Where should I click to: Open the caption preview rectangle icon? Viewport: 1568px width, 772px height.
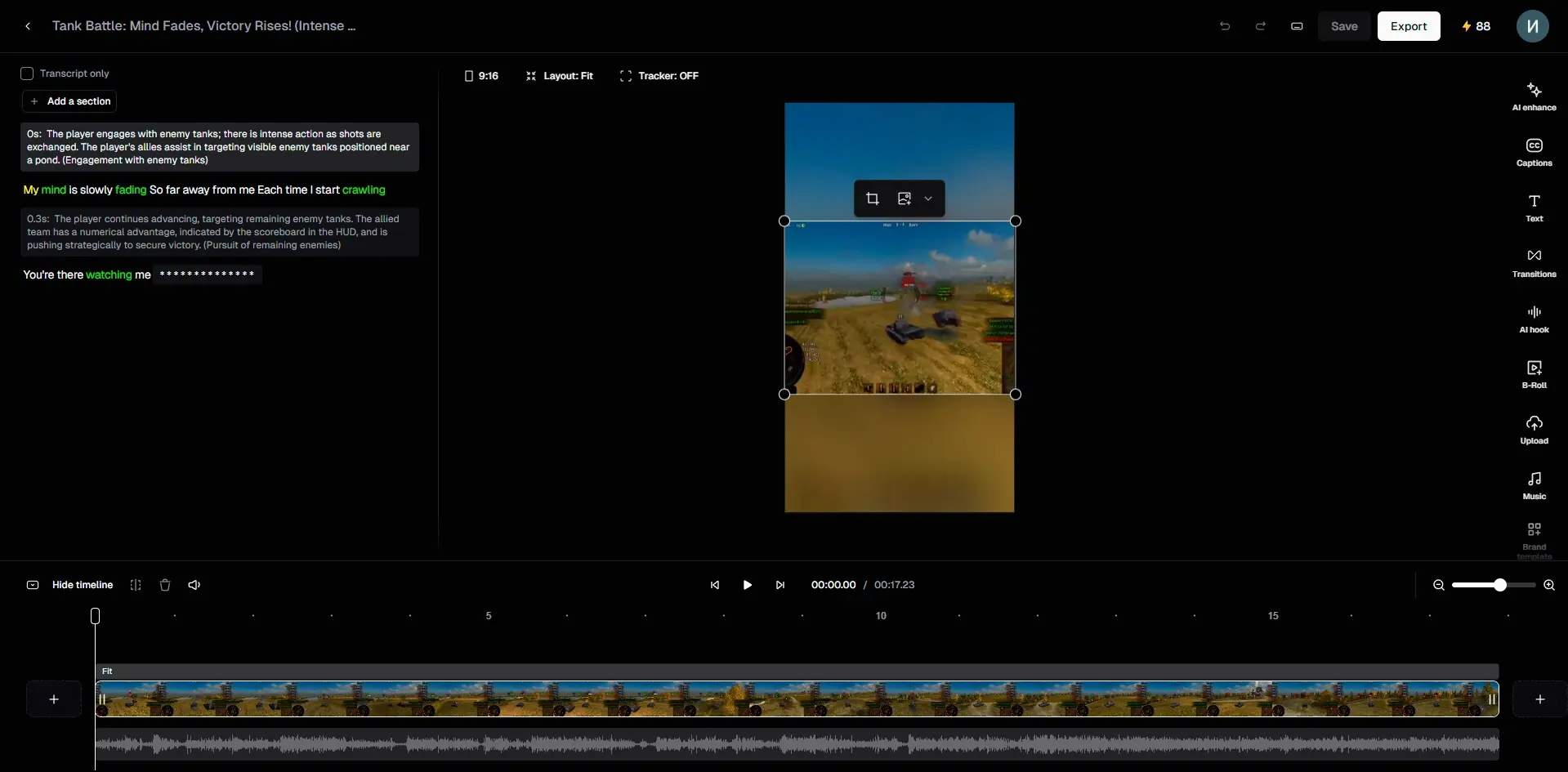coord(1297,26)
